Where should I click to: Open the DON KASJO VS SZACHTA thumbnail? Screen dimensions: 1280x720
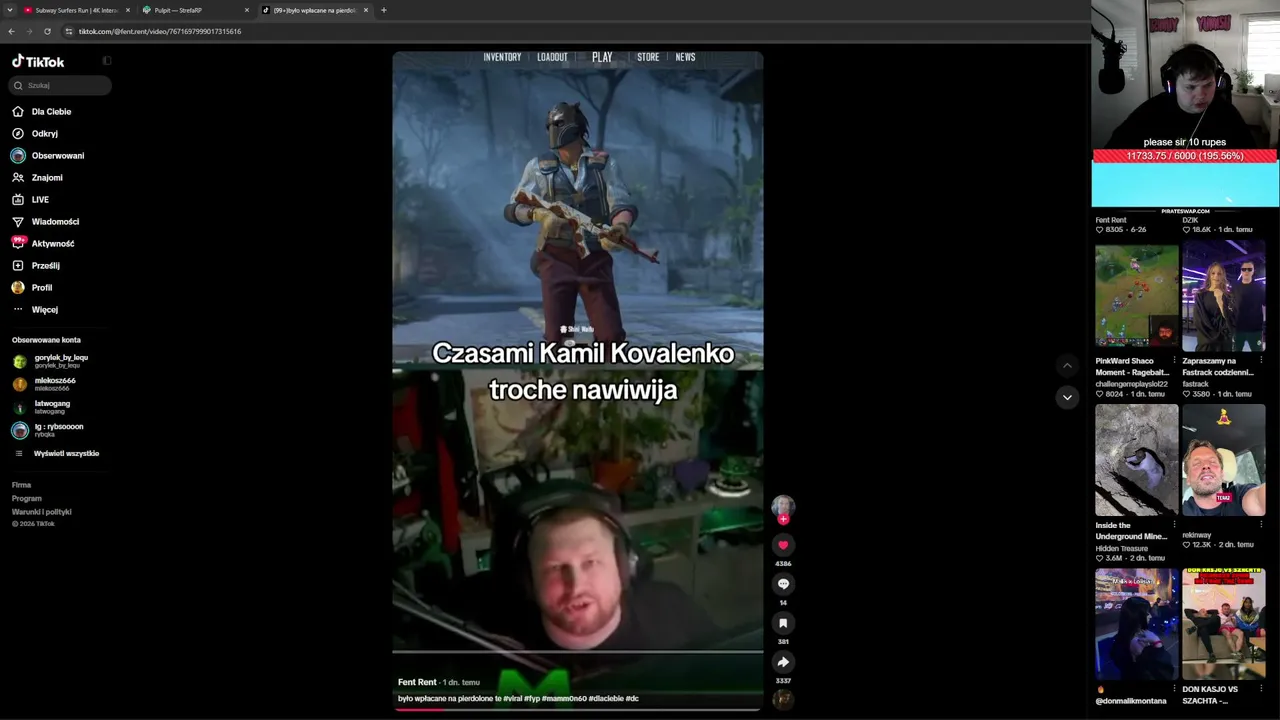(x=1224, y=625)
